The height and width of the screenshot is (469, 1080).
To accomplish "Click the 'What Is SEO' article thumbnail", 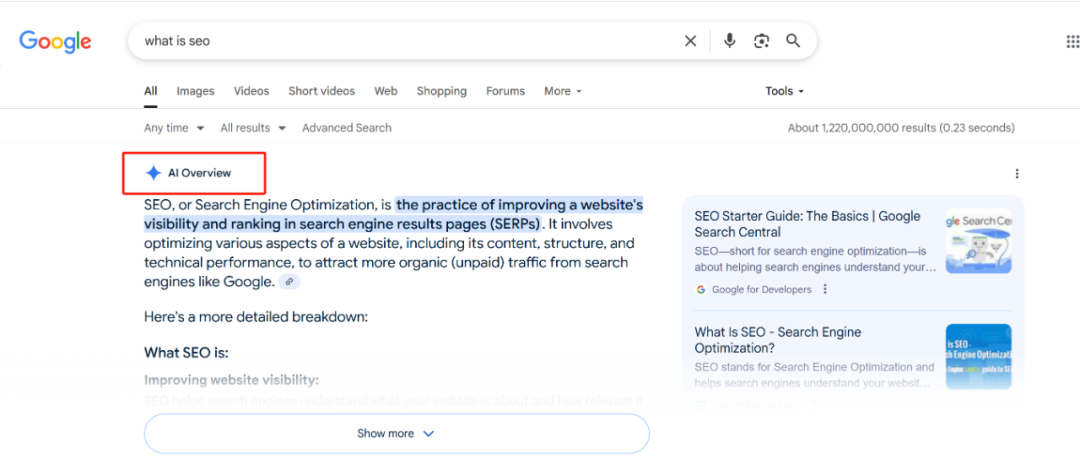I will (x=978, y=357).
